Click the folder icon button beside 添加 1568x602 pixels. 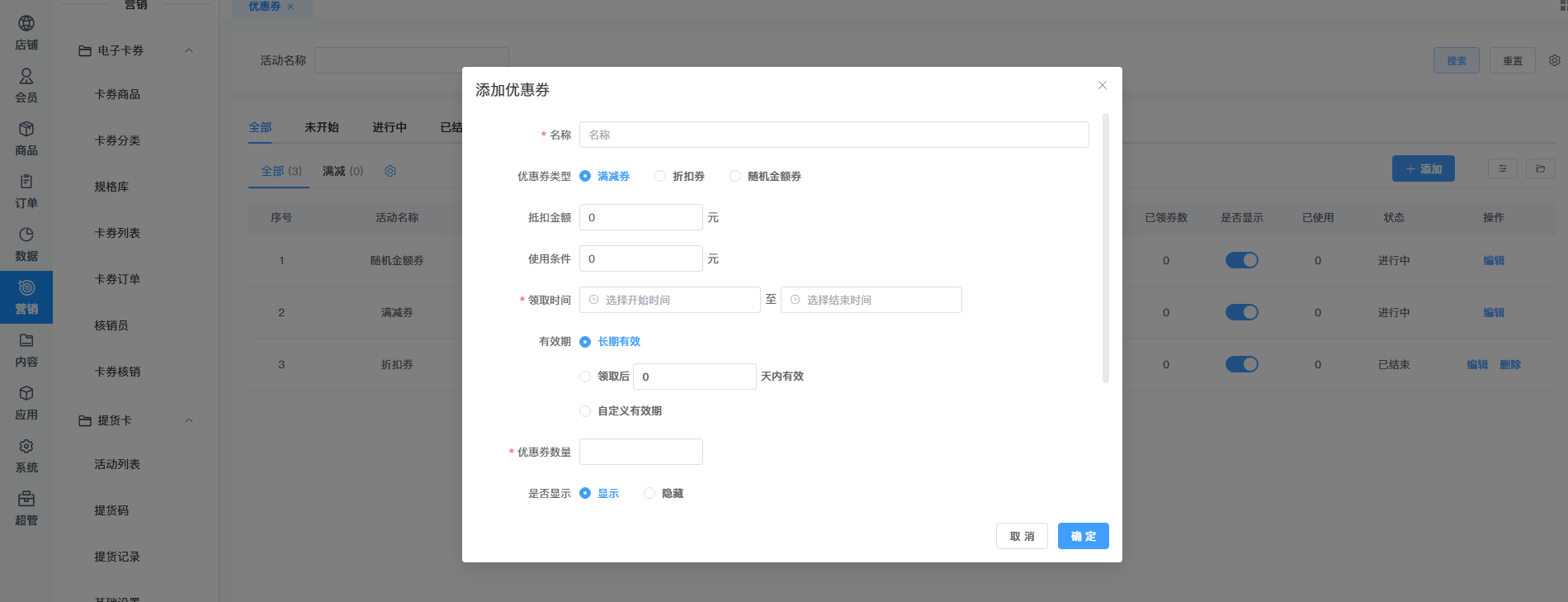pos(1541,168)
